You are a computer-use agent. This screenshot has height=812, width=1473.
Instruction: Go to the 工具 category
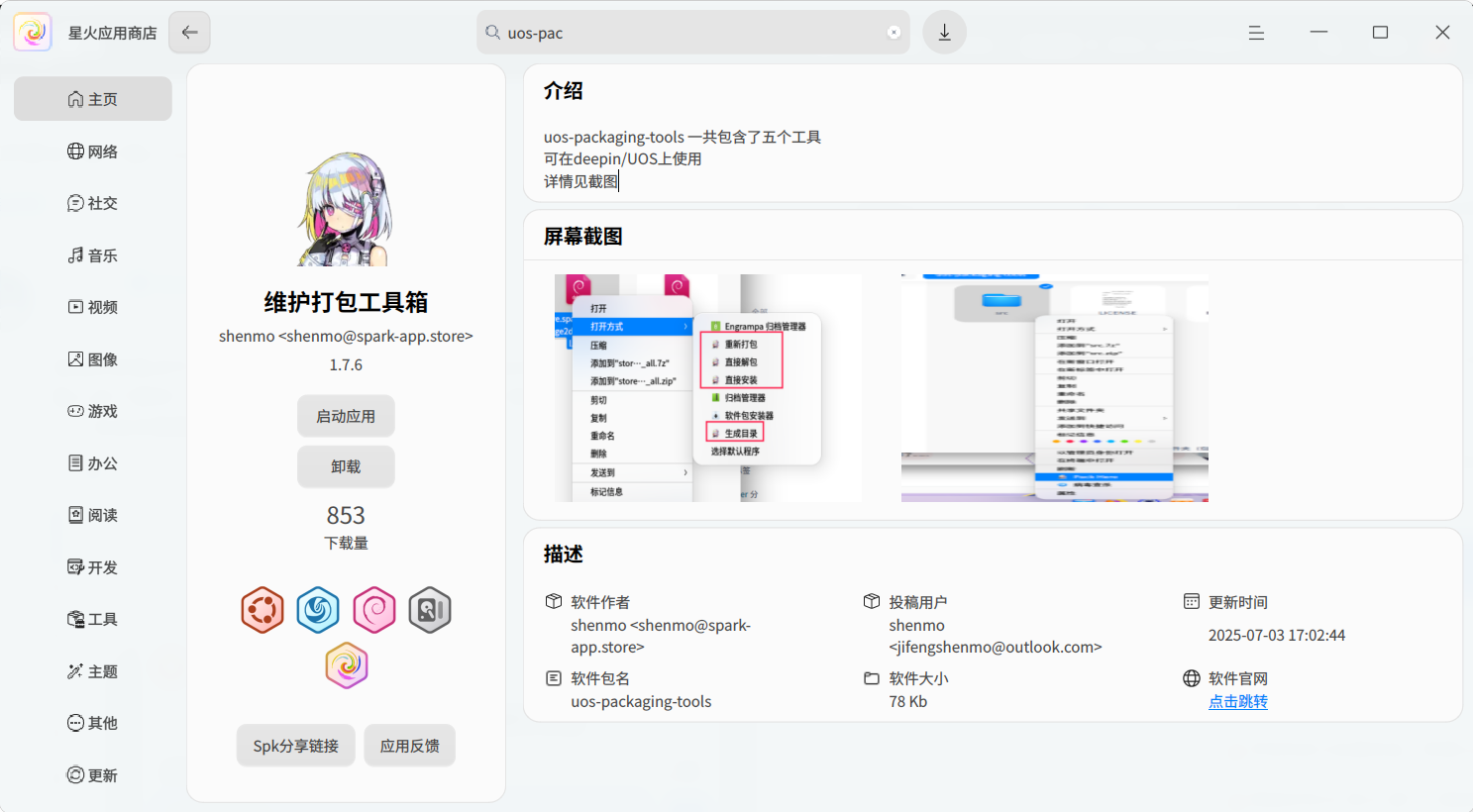93,619
